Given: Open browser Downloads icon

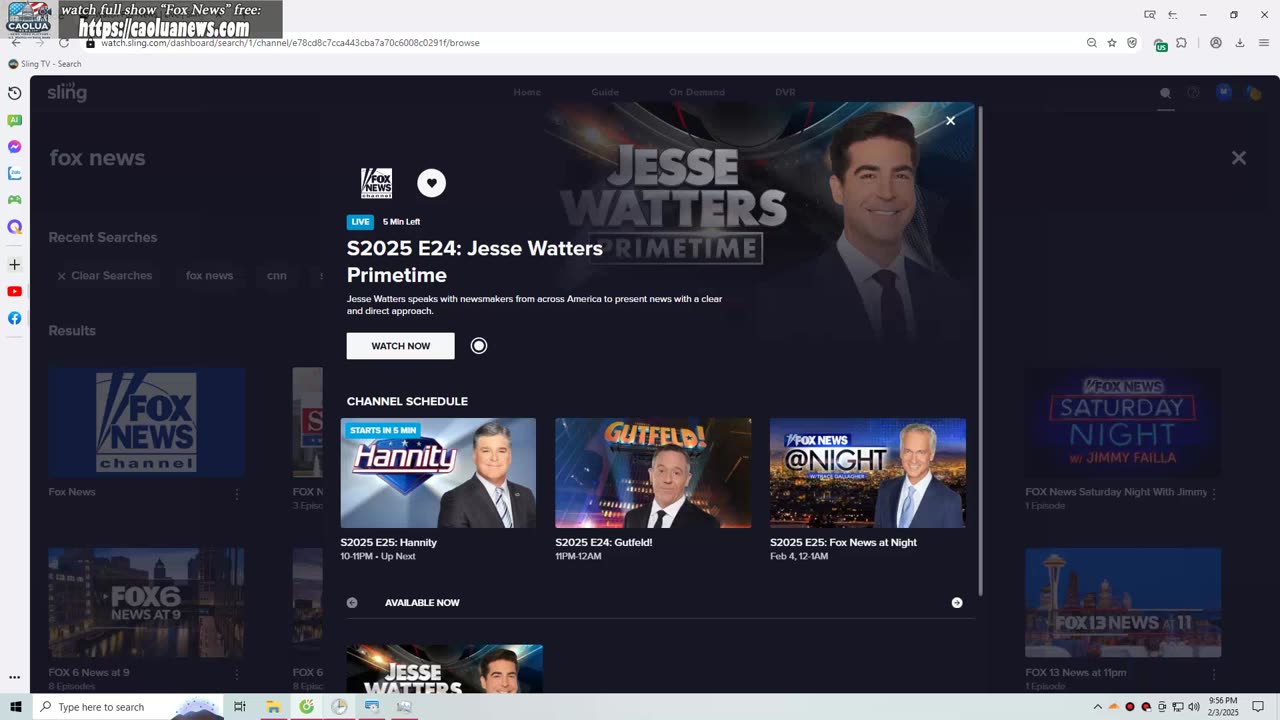Looking at the screenshot, I should 1240,43.
